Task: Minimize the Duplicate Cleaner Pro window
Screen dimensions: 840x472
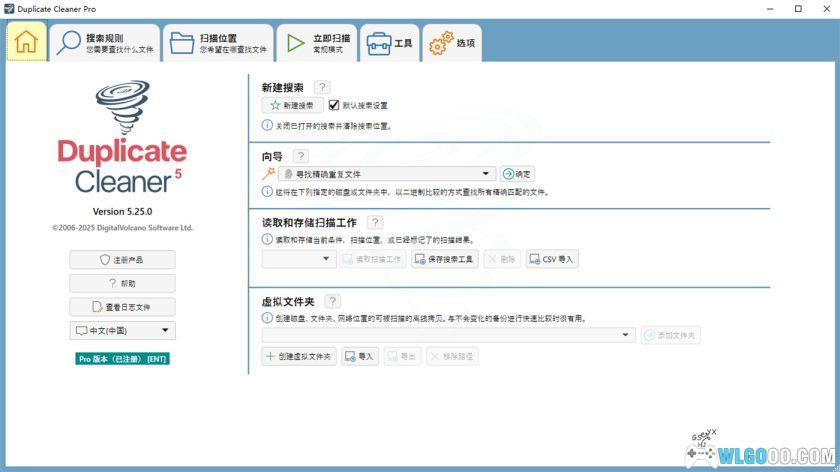Action: coord(770,9)
